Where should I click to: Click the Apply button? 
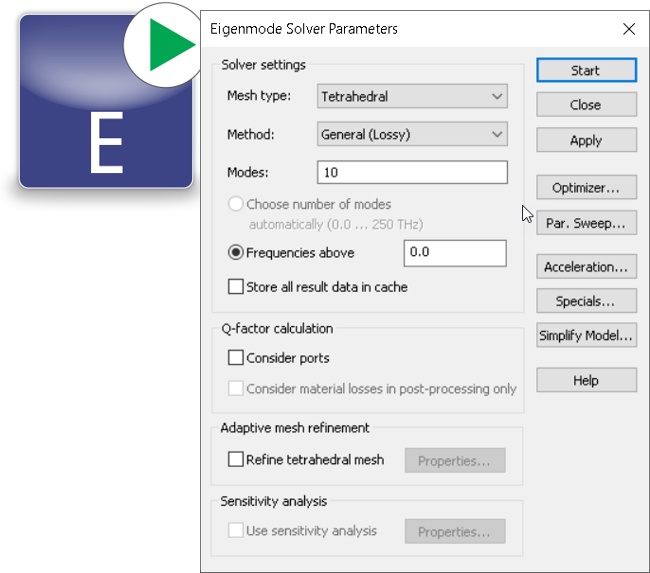point(586,141)
